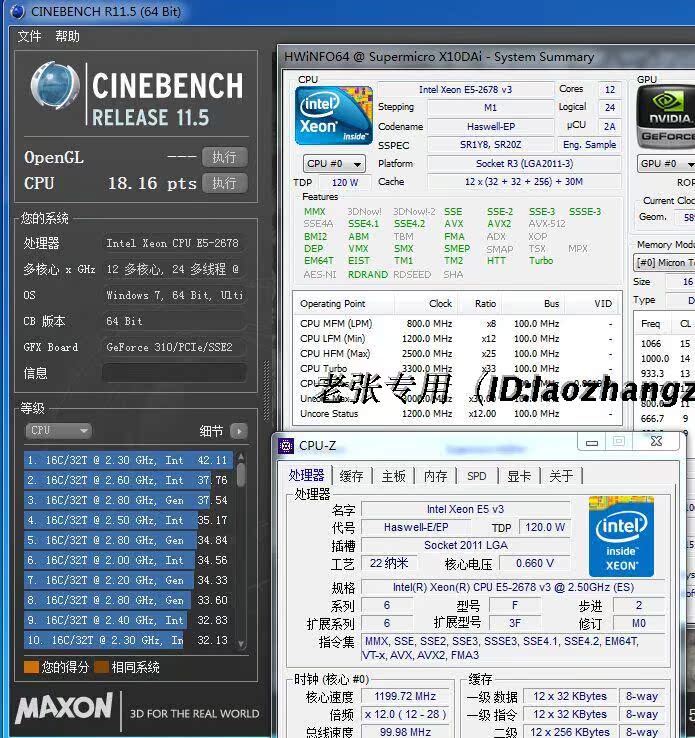Run the CPU test with 执行
Screen dimensions: 695x738
coord(224,183)
